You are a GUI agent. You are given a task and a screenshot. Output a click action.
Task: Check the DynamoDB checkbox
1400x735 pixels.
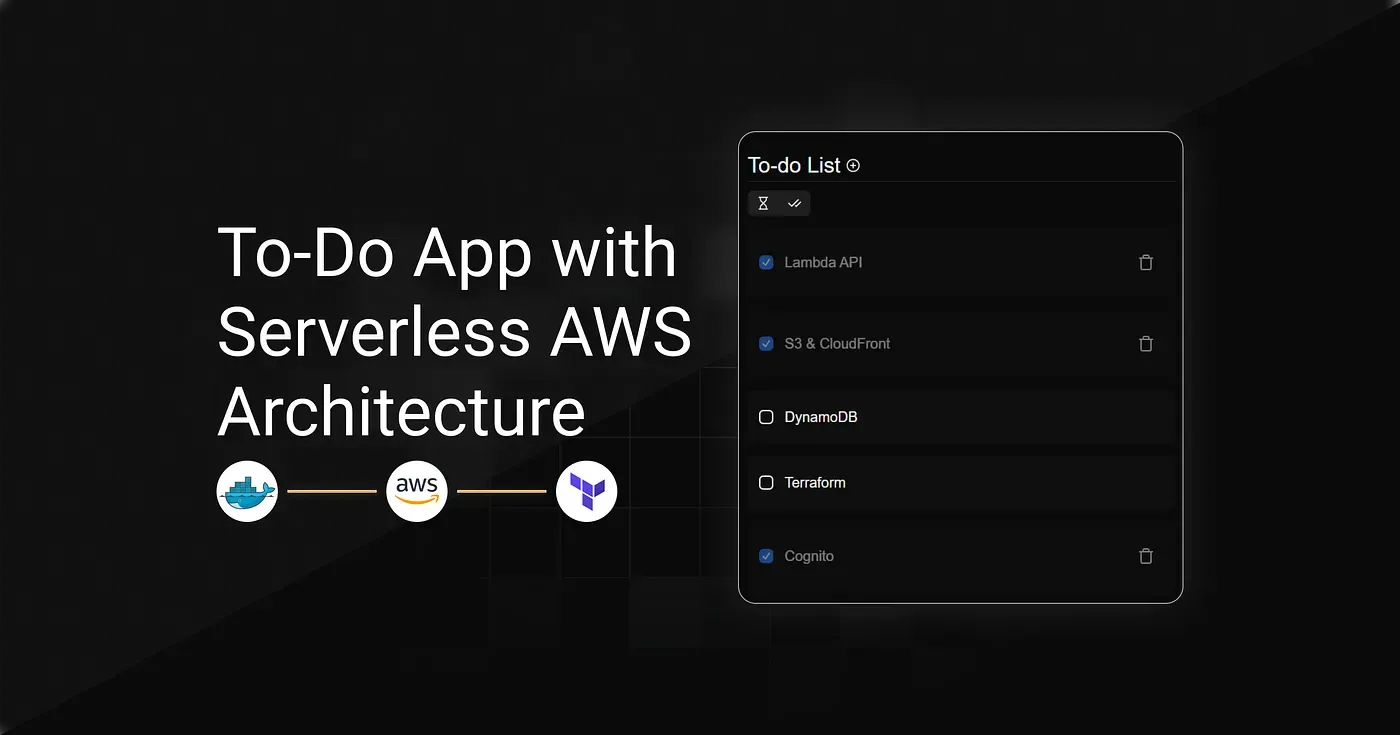click(766, 417)
